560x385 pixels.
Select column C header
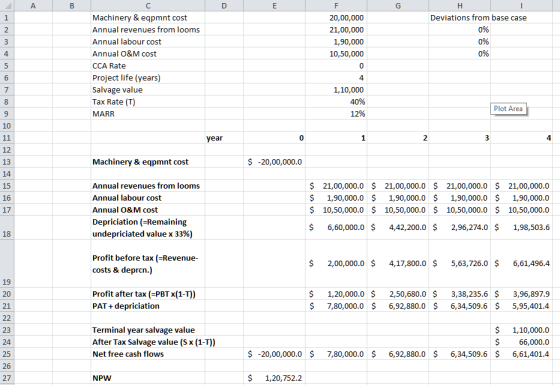tap(148, 5)
